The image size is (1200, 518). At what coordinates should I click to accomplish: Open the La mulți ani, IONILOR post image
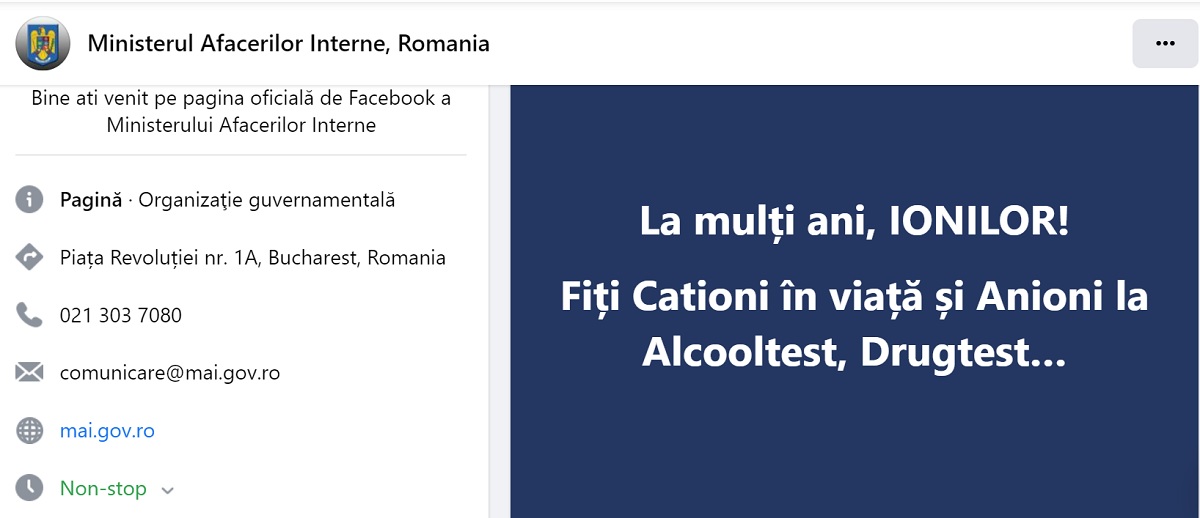(855, 301)
